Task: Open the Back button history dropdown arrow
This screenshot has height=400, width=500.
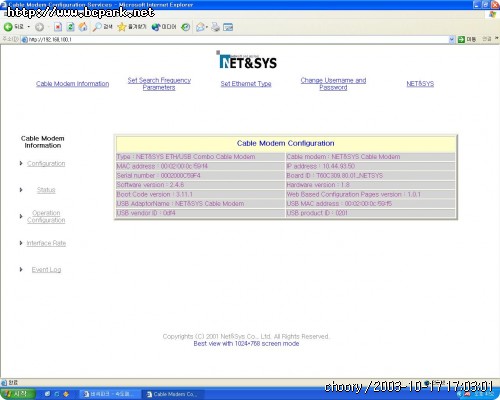Action: [29, 27]
